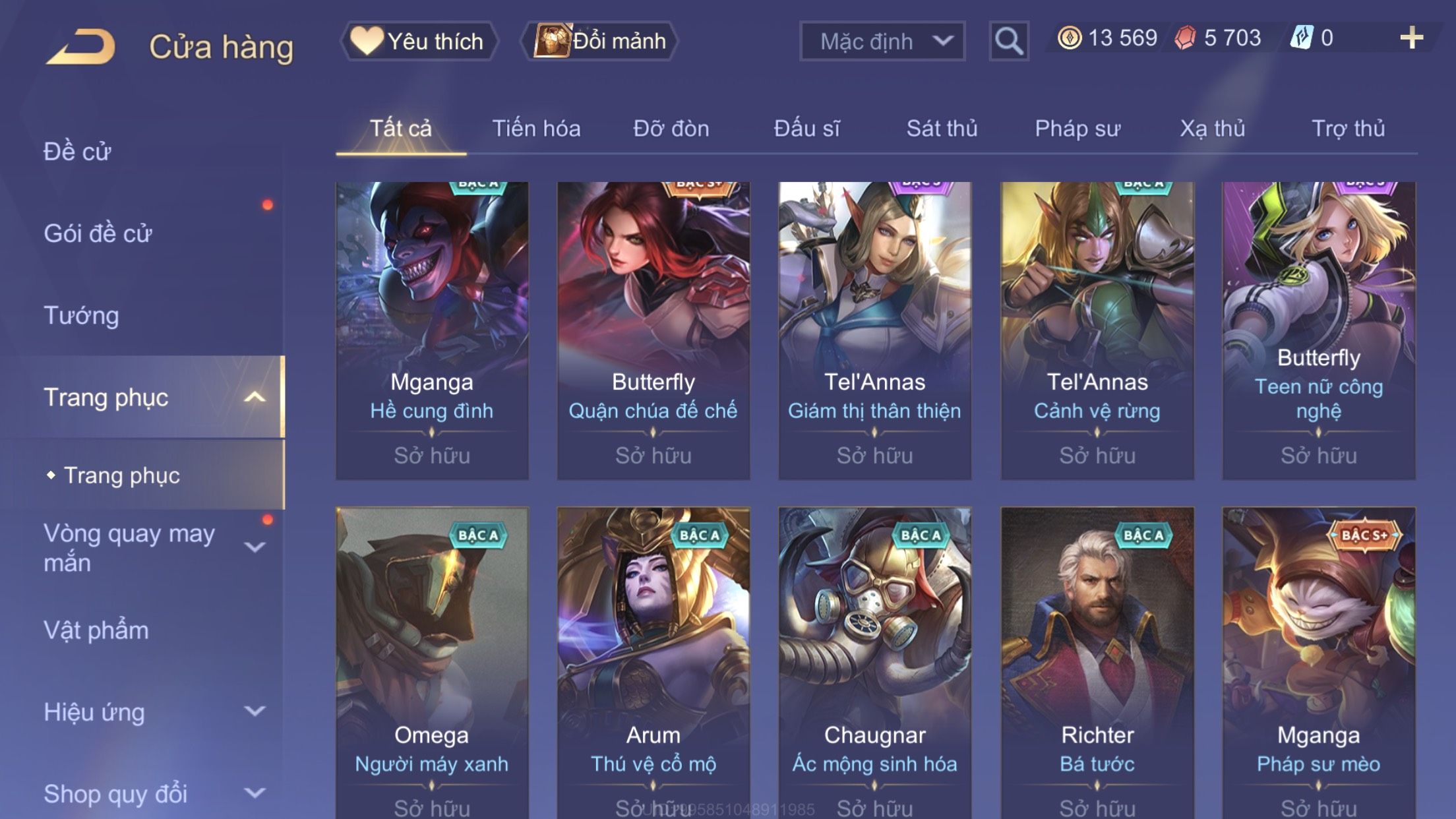Open Gói đề cử in the sidebar
This screenshot has height=819, width=1456.
tap(98, 233)
